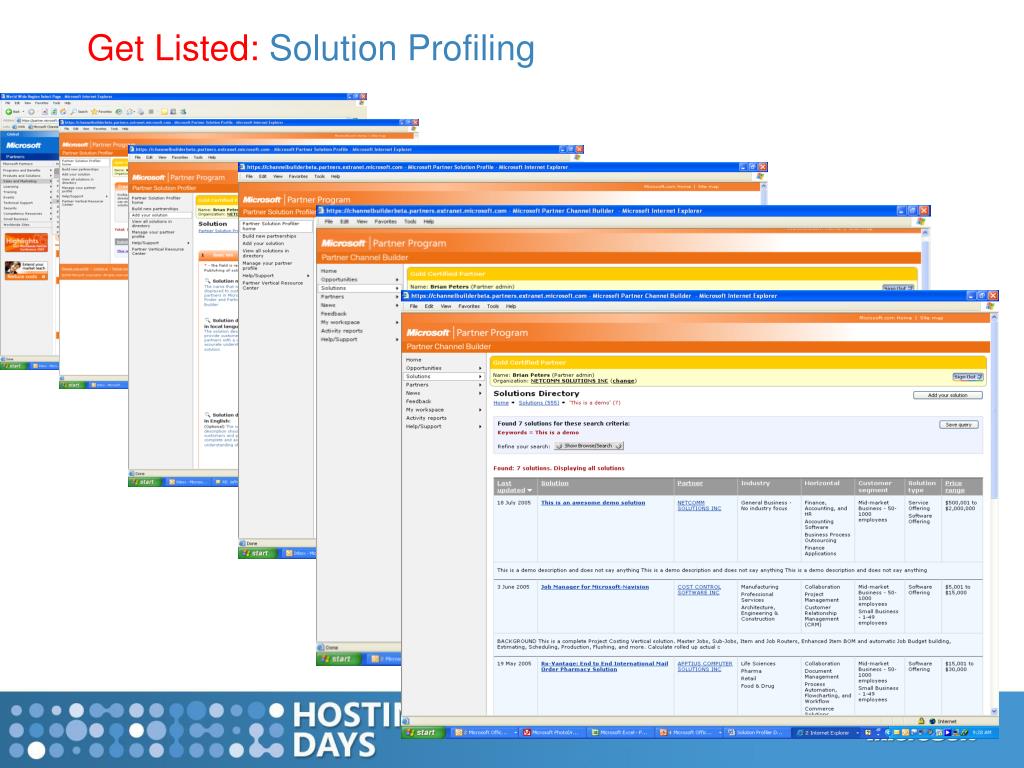Click Microsoft.com Home link in front window header
This screenshot has height=768, width=1024.
885,318
